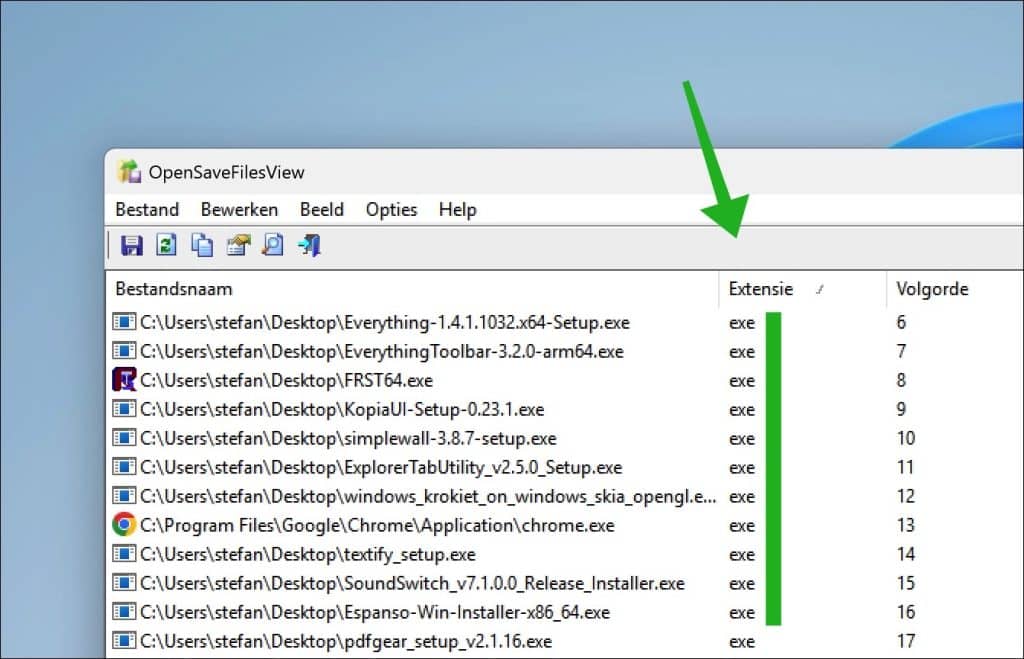The height and width of the screenshot is (659, 1024).
Task: Click Volgorde value 13
Action: 906,525
